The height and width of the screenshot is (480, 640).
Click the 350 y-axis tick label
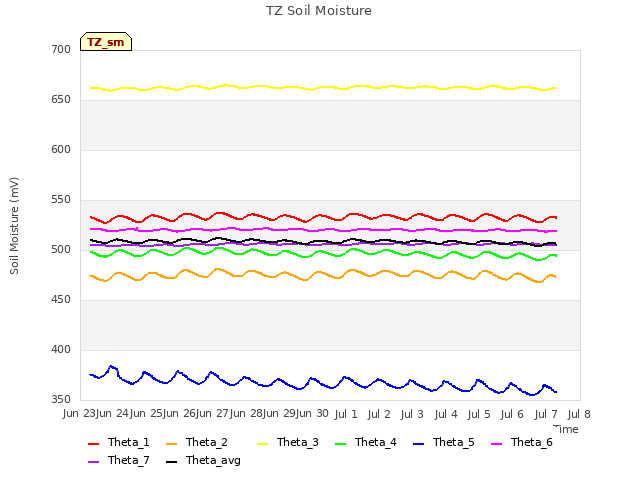[x=61, y=400]
